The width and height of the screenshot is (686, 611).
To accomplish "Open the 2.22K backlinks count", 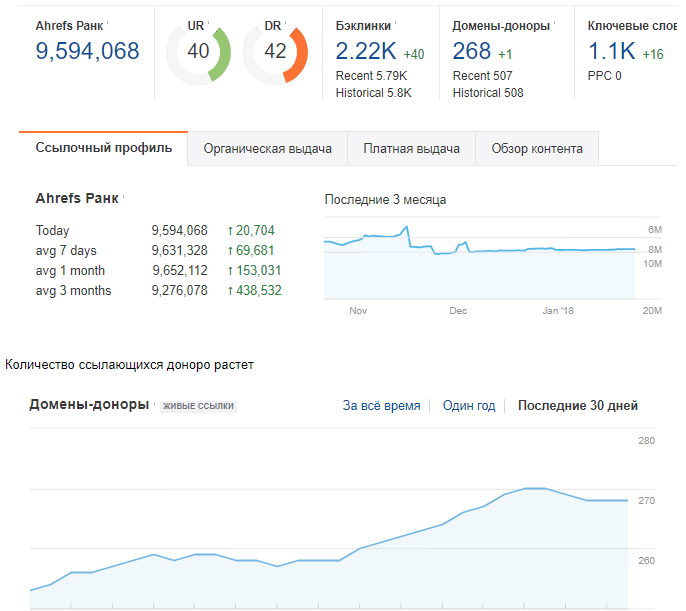I will tap(366, 51).
